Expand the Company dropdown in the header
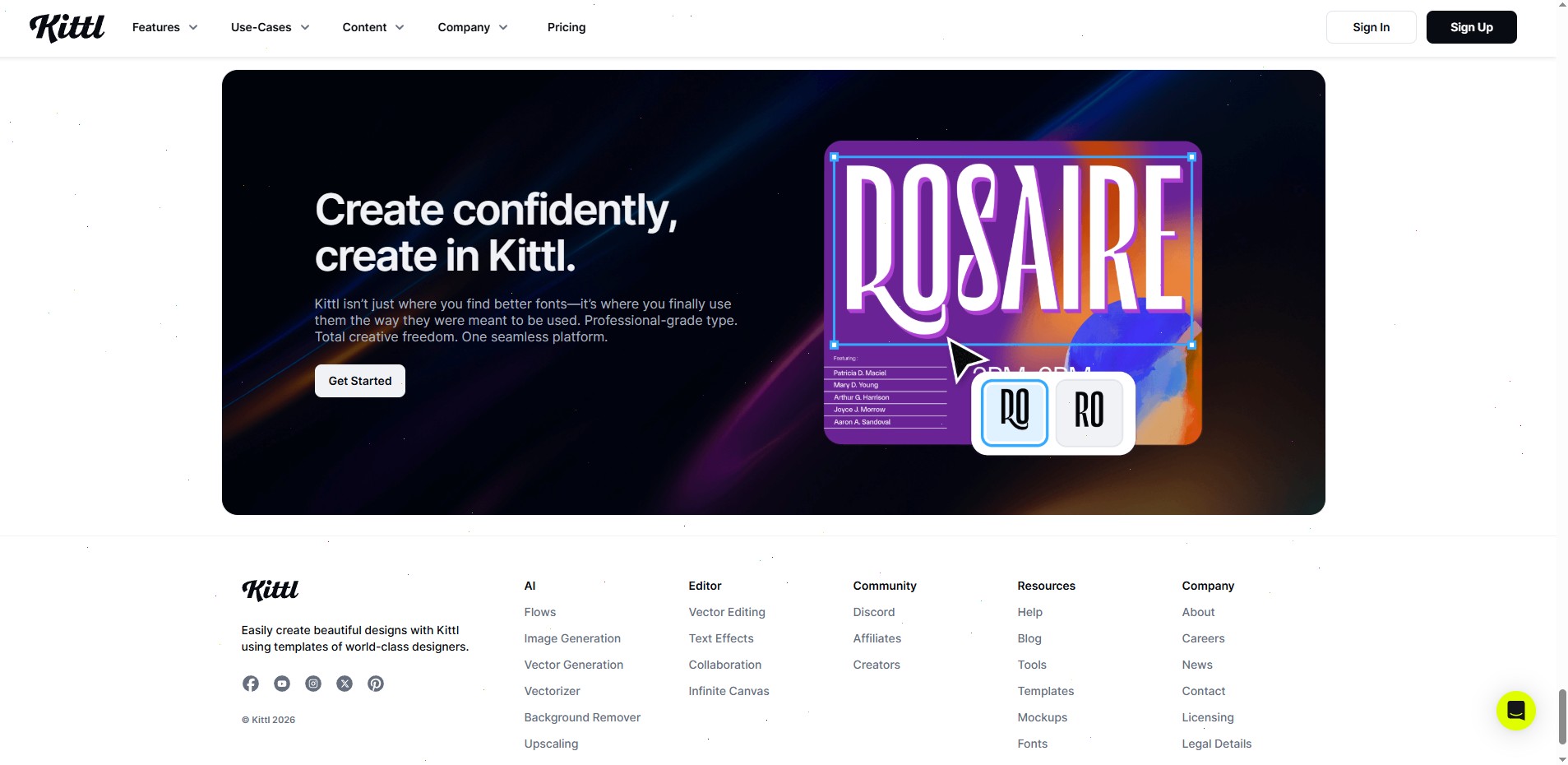Viewport: 1568px width, 765px height. tap(473, 27)
